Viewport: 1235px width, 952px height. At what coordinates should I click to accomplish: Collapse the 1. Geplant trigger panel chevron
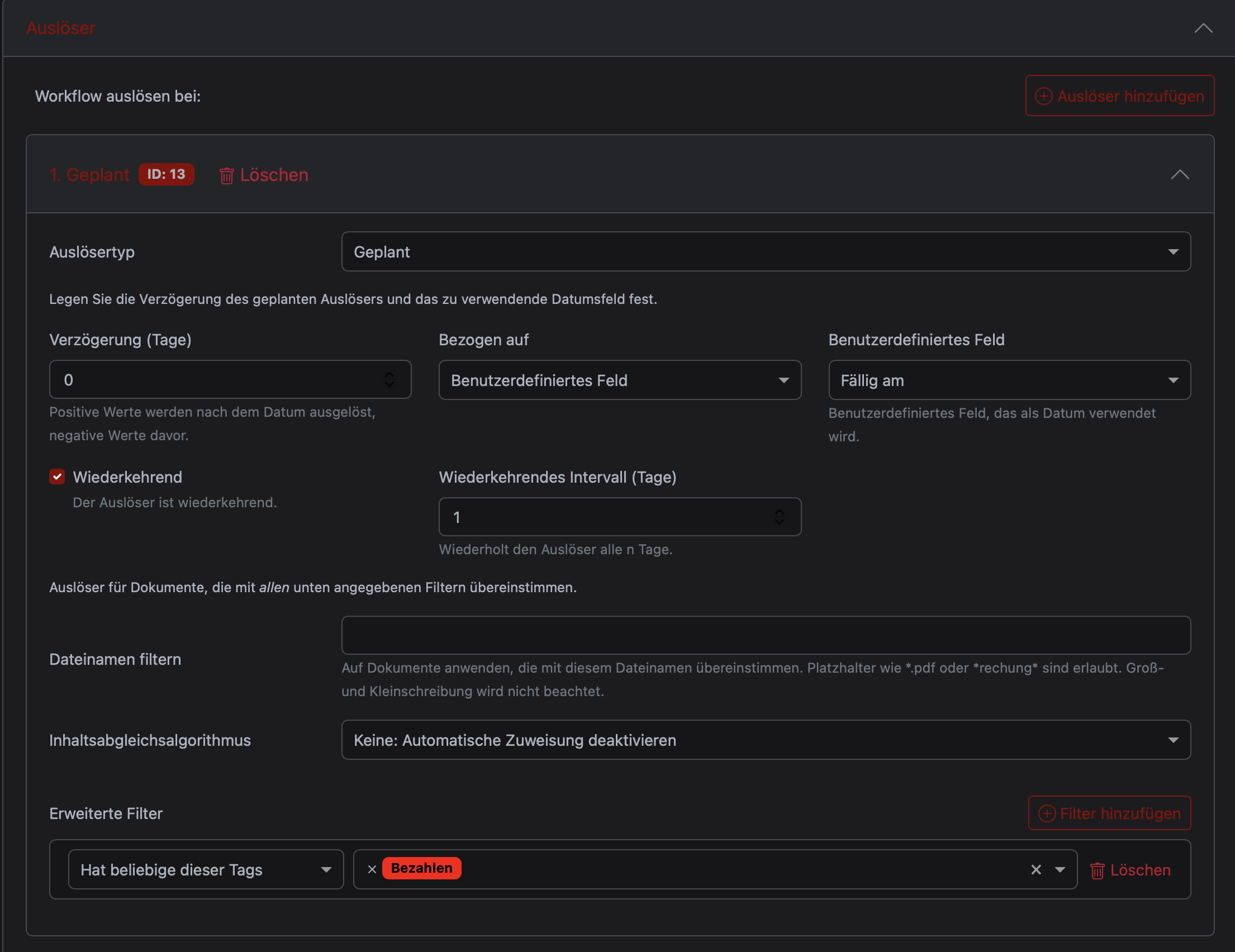pyautogui.click(x=1179, y=175)
